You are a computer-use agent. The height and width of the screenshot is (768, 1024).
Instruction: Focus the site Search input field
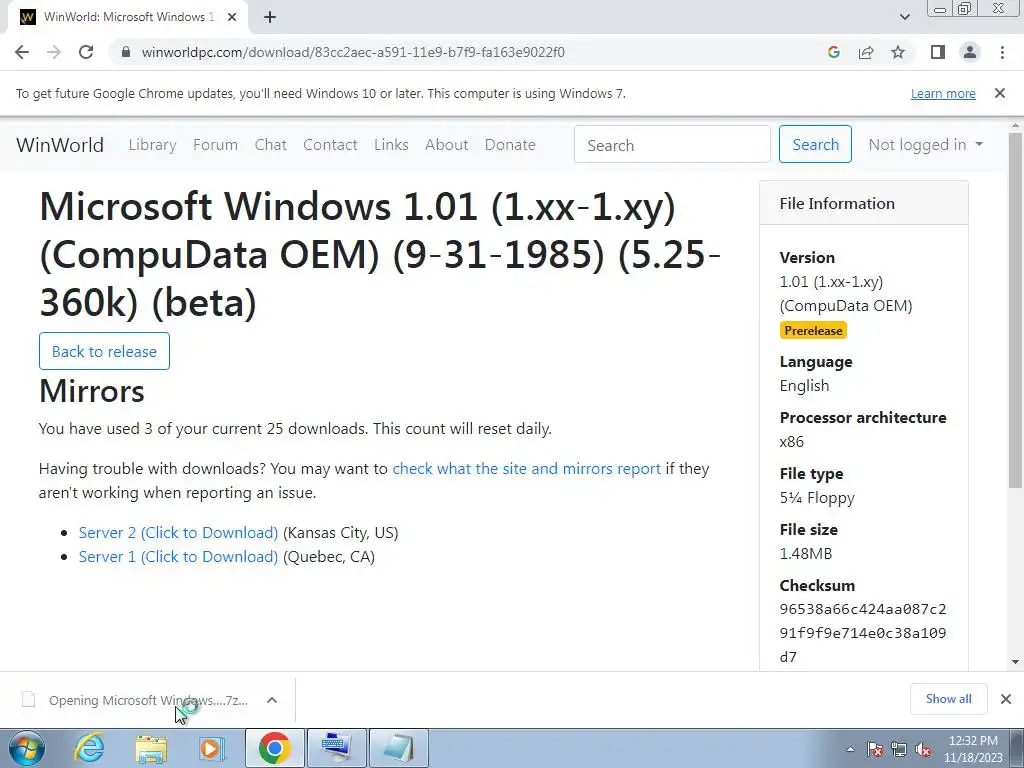(x=672, y=144)
